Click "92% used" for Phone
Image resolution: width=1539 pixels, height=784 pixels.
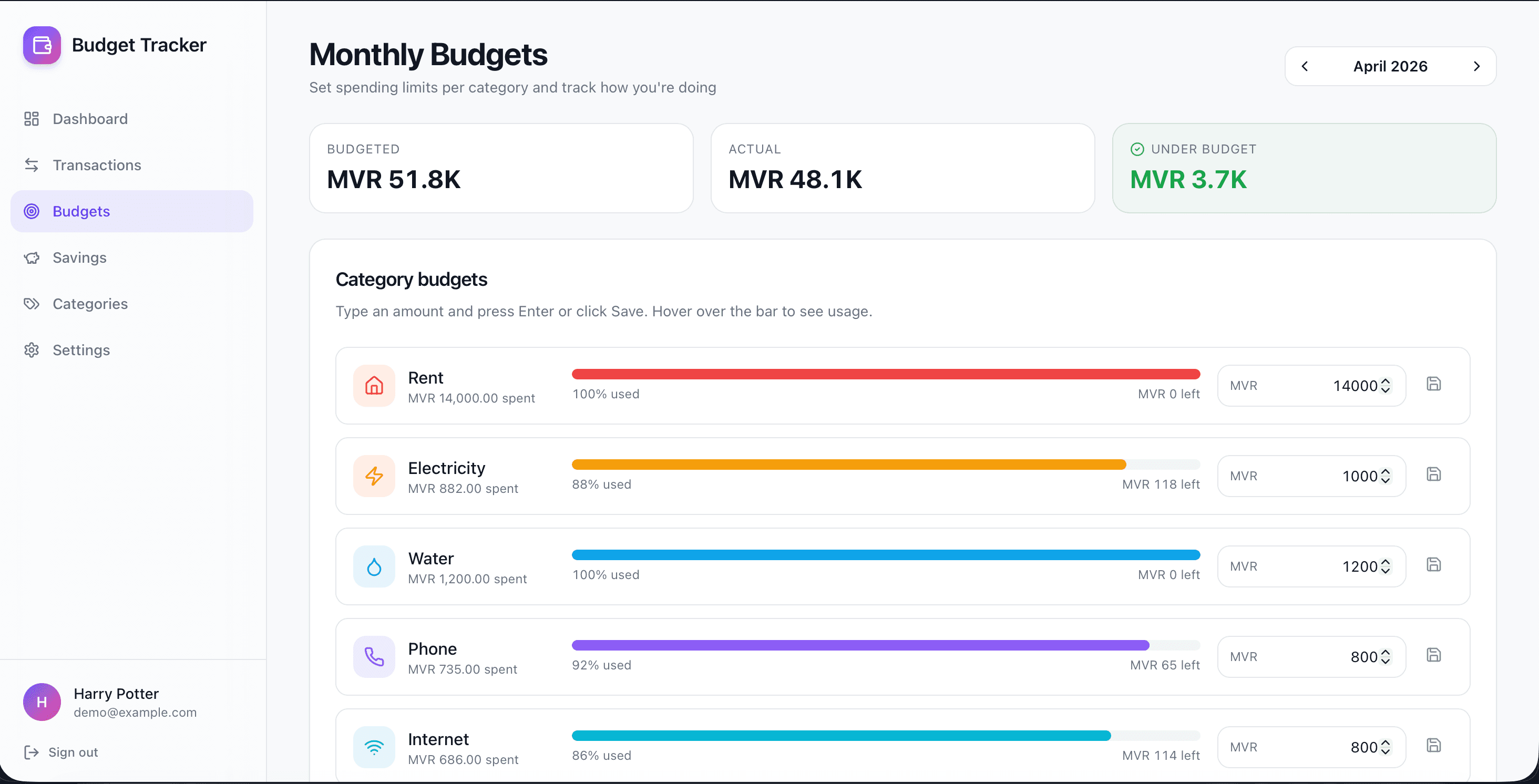[602, 665]
